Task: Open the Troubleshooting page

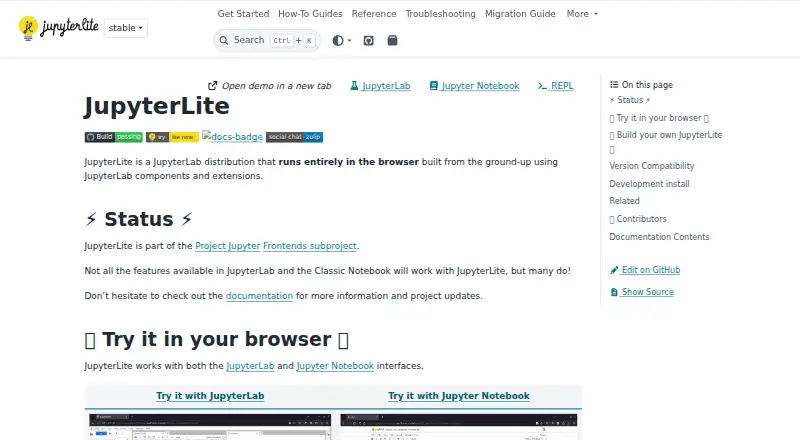Action: 440,14
